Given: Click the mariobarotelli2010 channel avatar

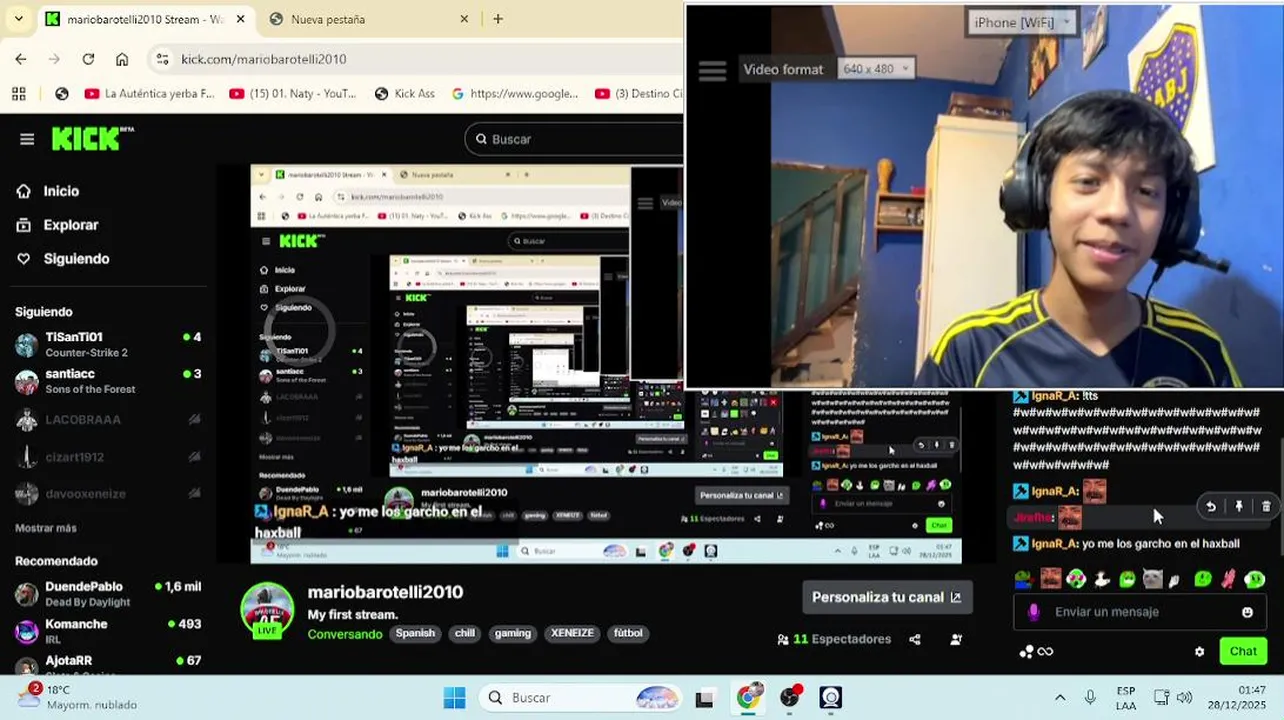Looking at the screenshot, I should pos(267,609).
